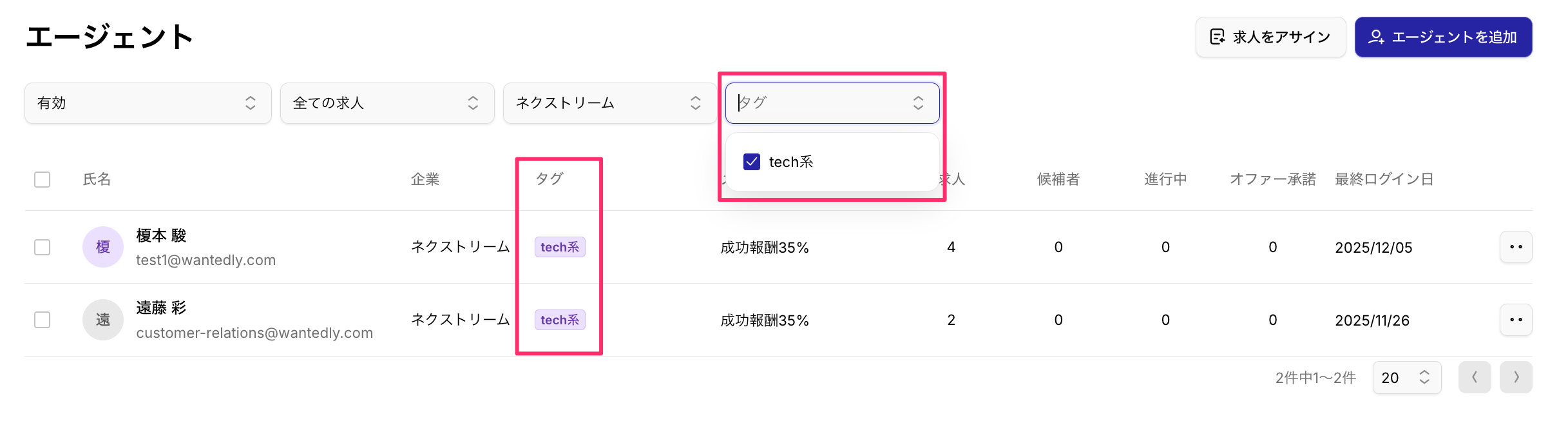Image resolution: width=1568 pixels, height=432 pixels.
Task: Go to previous page arrow
Action: [x=1475, y=377]
